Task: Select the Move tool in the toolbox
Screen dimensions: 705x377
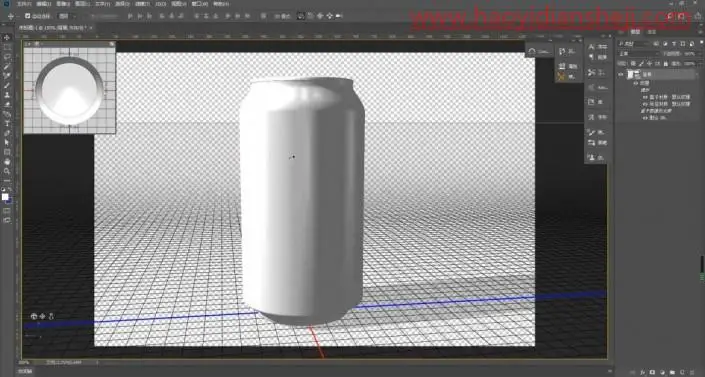Action: [6, 37]
